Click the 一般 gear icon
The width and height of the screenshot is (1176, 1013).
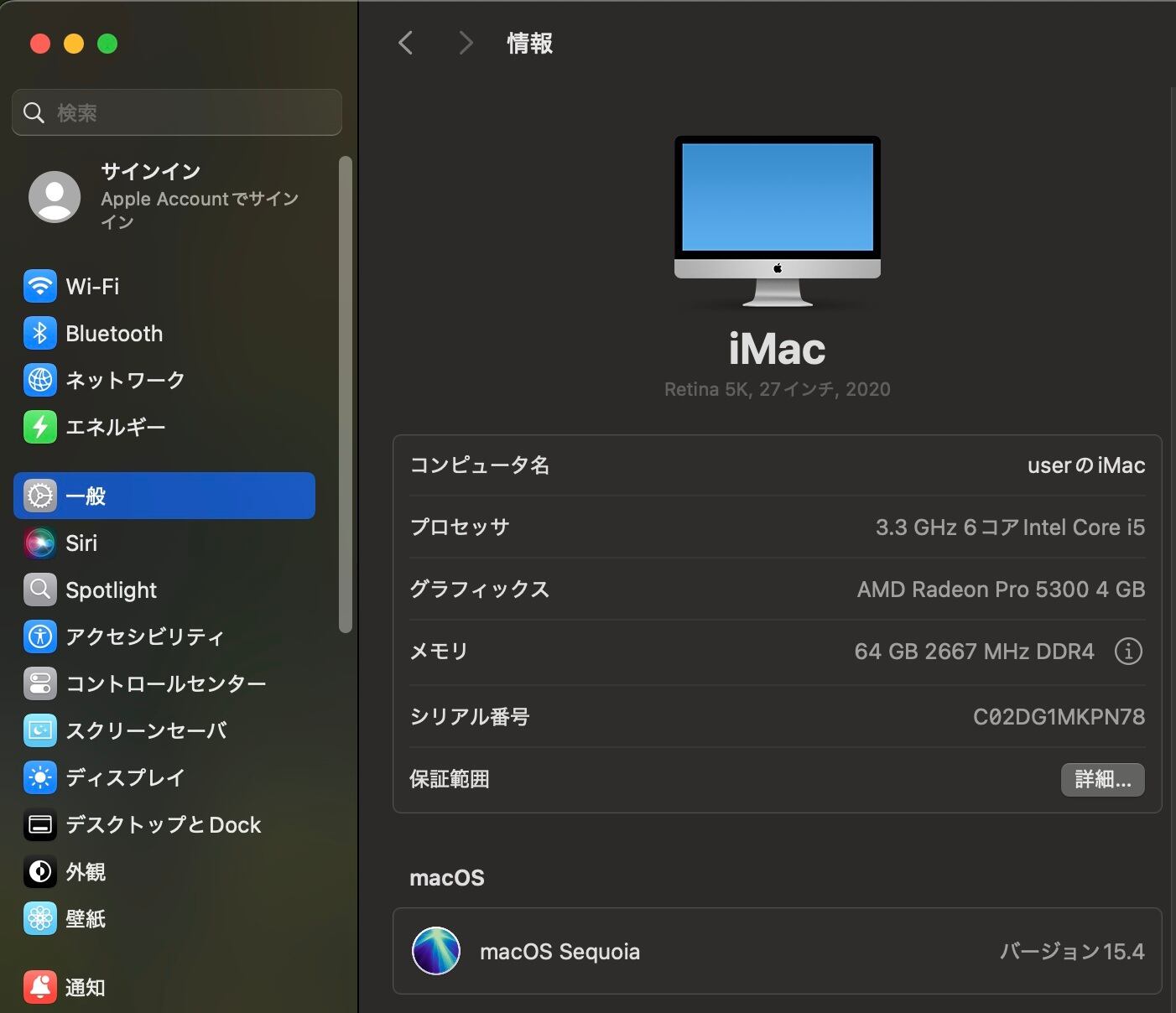point(40,496)
